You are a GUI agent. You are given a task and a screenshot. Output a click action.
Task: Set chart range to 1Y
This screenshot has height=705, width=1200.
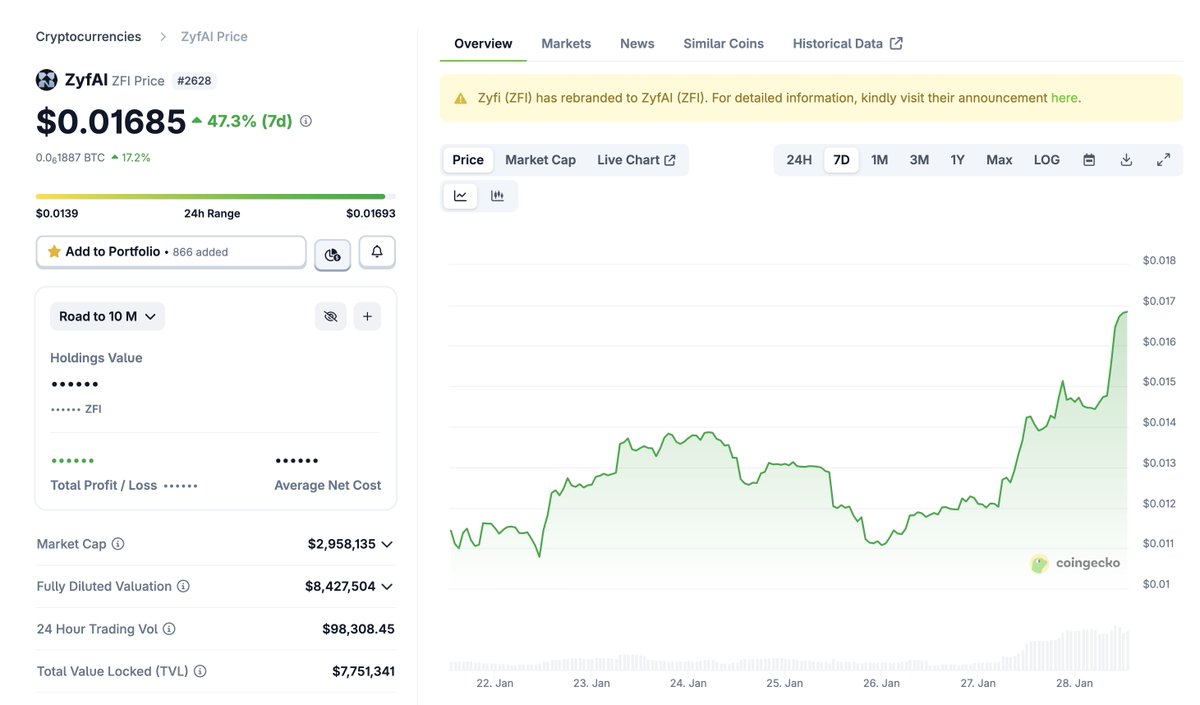click(957, 160)
